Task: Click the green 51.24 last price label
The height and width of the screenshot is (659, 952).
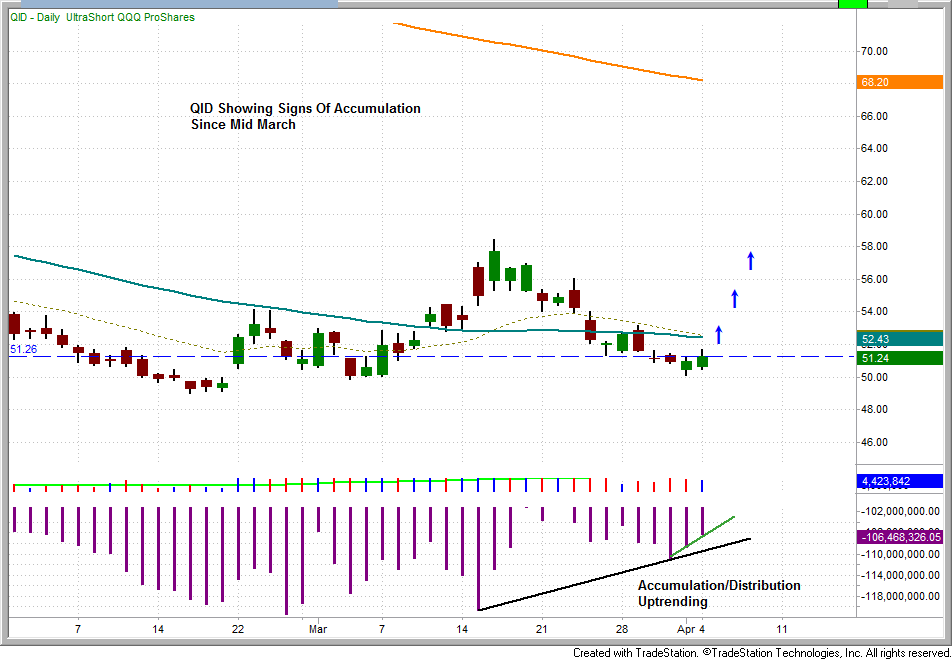Action: 899,358
